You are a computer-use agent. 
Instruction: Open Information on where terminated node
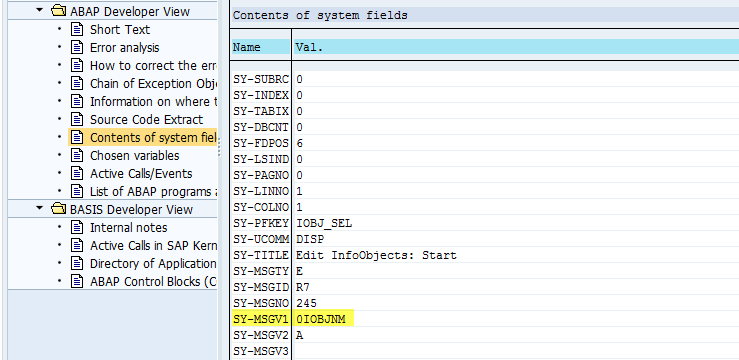(153, 101)
